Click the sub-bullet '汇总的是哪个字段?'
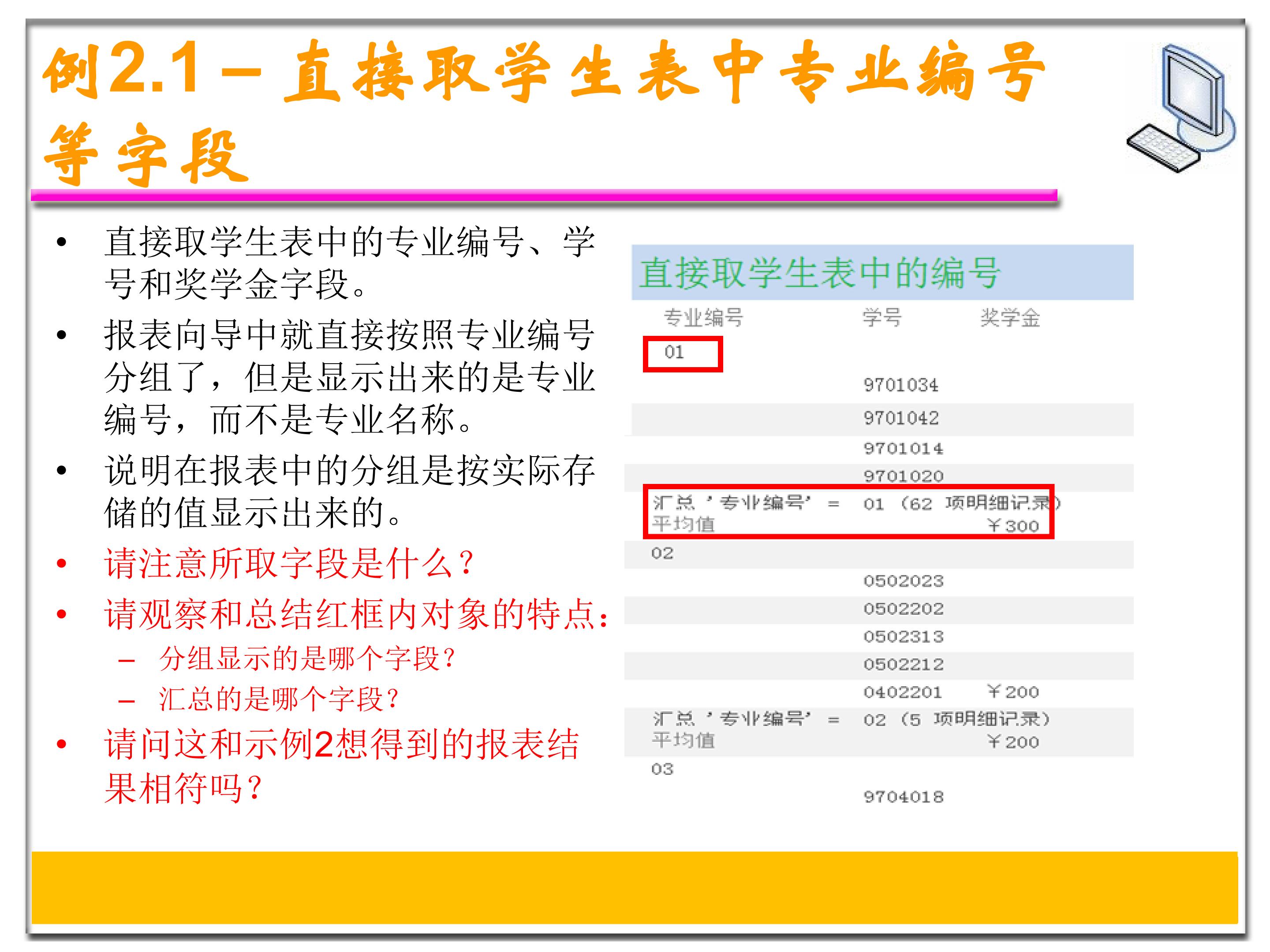1270x952 pixels. click(279, 699)
